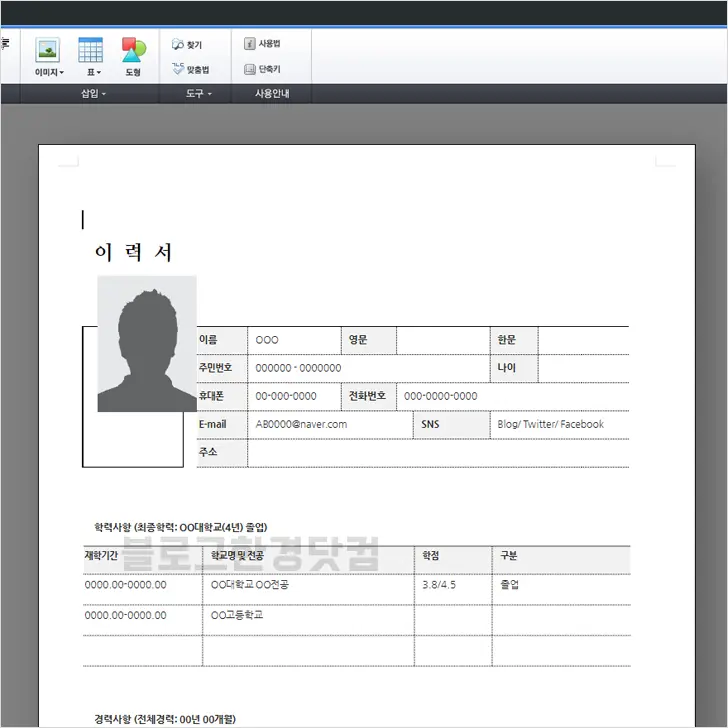Click the 학력사항 section heading
This screenshot has height=728, width=728.
(181, 527)
